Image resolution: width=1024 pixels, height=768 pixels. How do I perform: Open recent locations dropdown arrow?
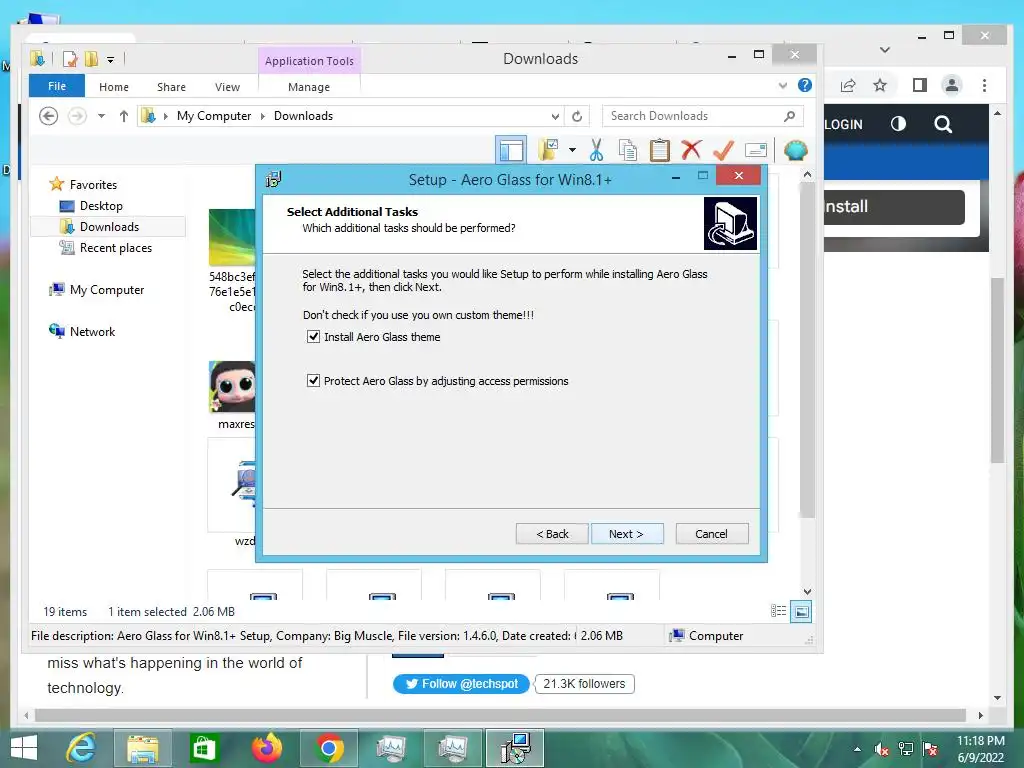[101, 116]
